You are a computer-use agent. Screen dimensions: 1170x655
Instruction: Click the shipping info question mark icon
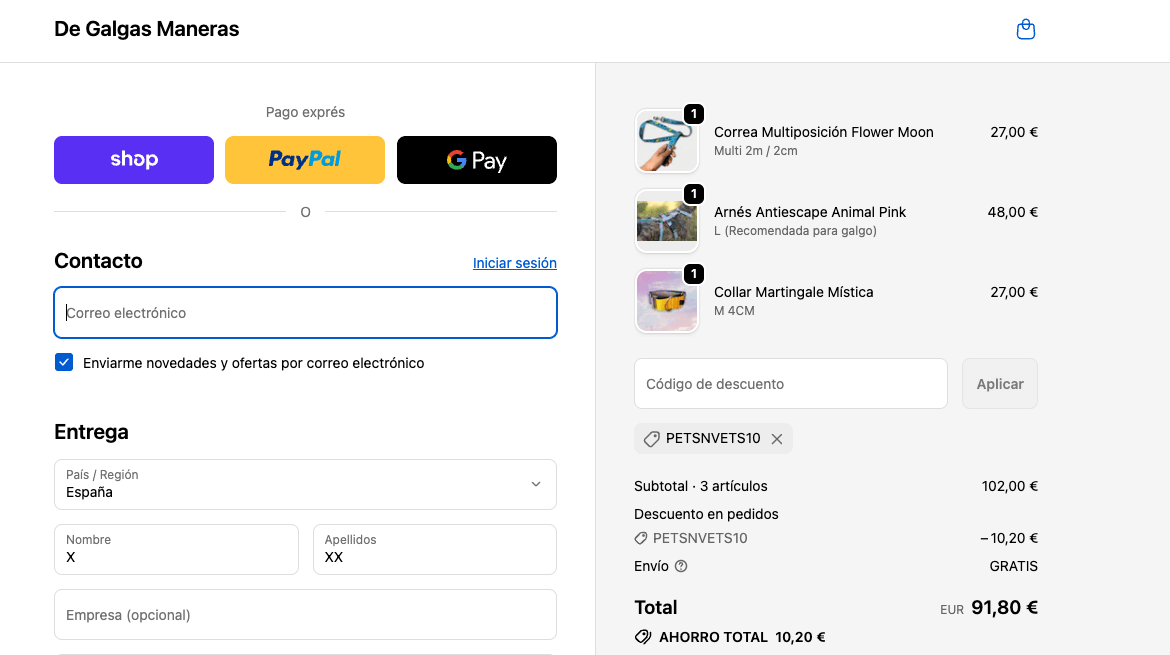[x=681, y=566]
